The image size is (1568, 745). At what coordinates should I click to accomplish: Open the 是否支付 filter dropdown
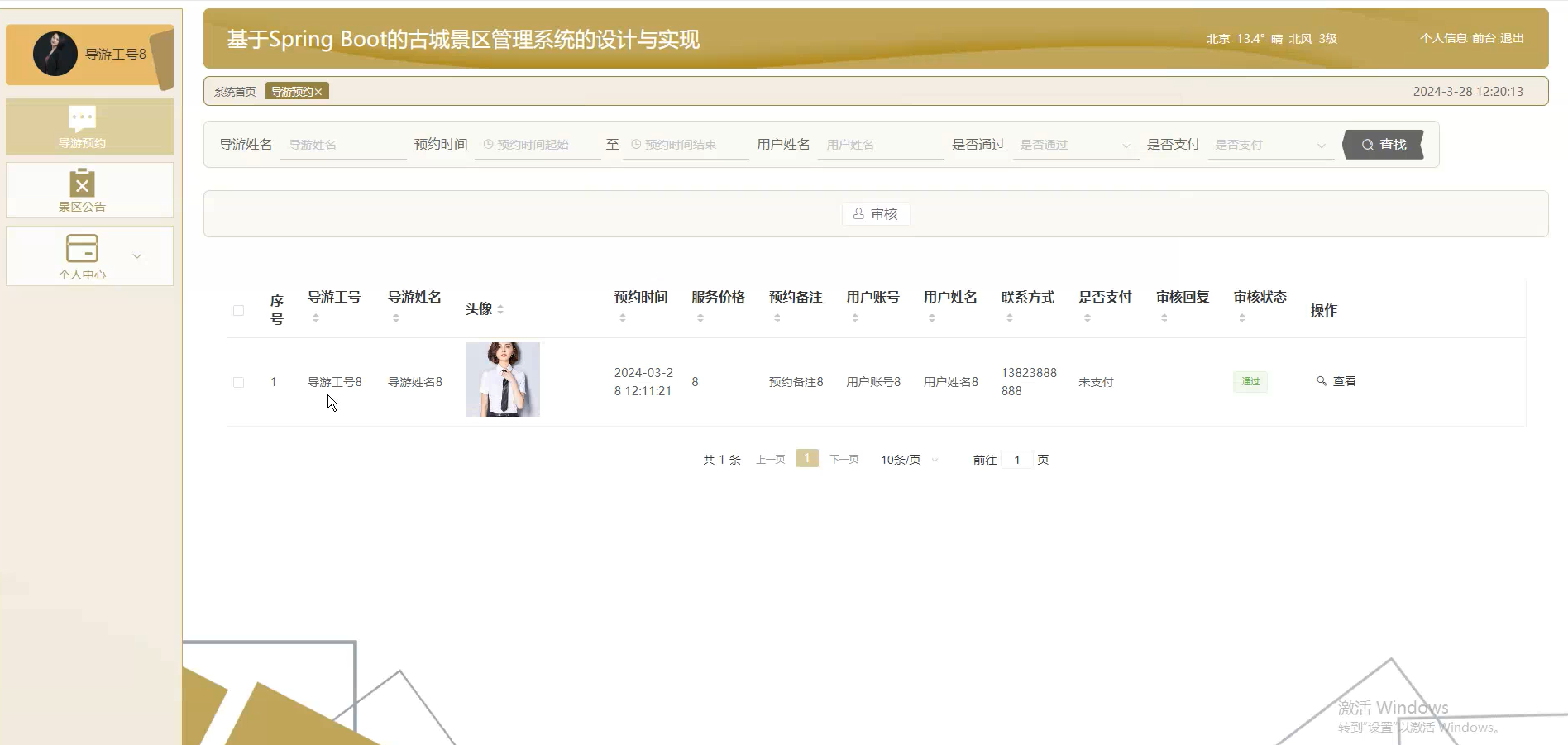pyautogui.click(x=1269, y=145)
